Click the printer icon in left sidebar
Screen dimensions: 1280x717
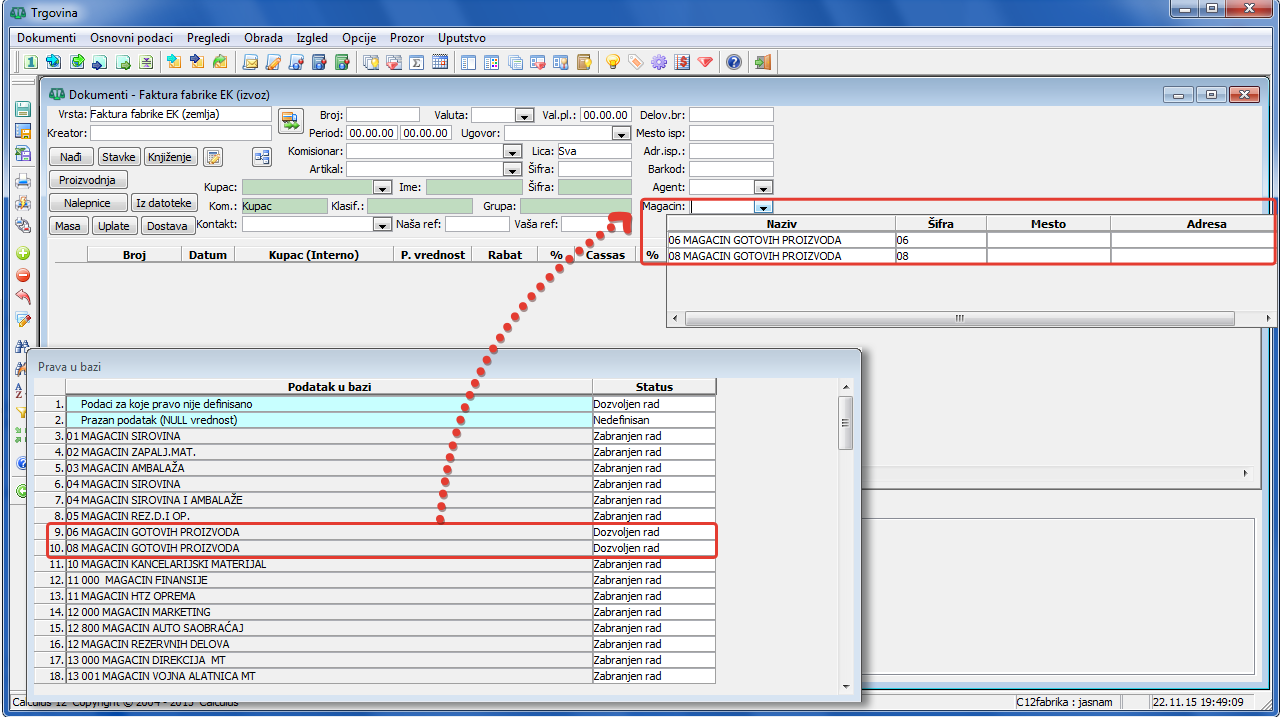22,181
